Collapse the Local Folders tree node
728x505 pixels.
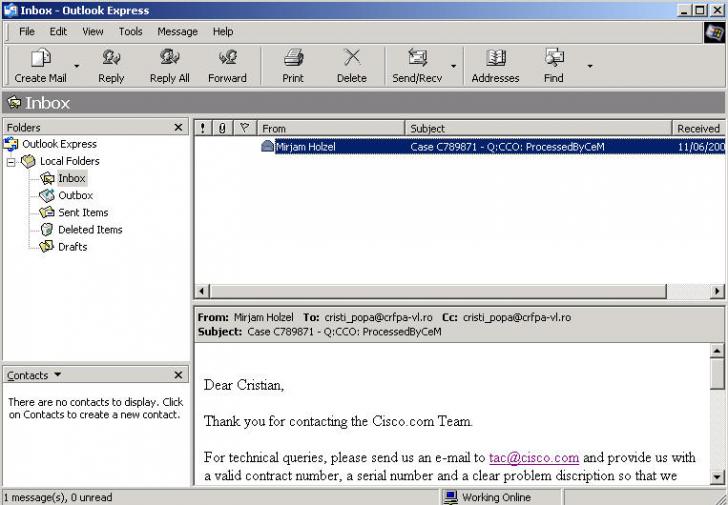[11, 161]
